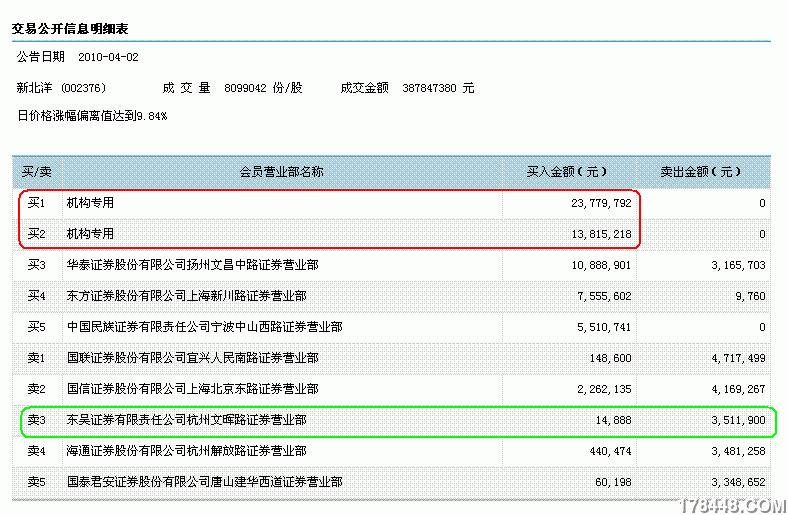The height and width of the screenshot is (515, 788).
Task: Click the 日价格涨幅偏离值达到9.84% line
Action: point(92,116)
